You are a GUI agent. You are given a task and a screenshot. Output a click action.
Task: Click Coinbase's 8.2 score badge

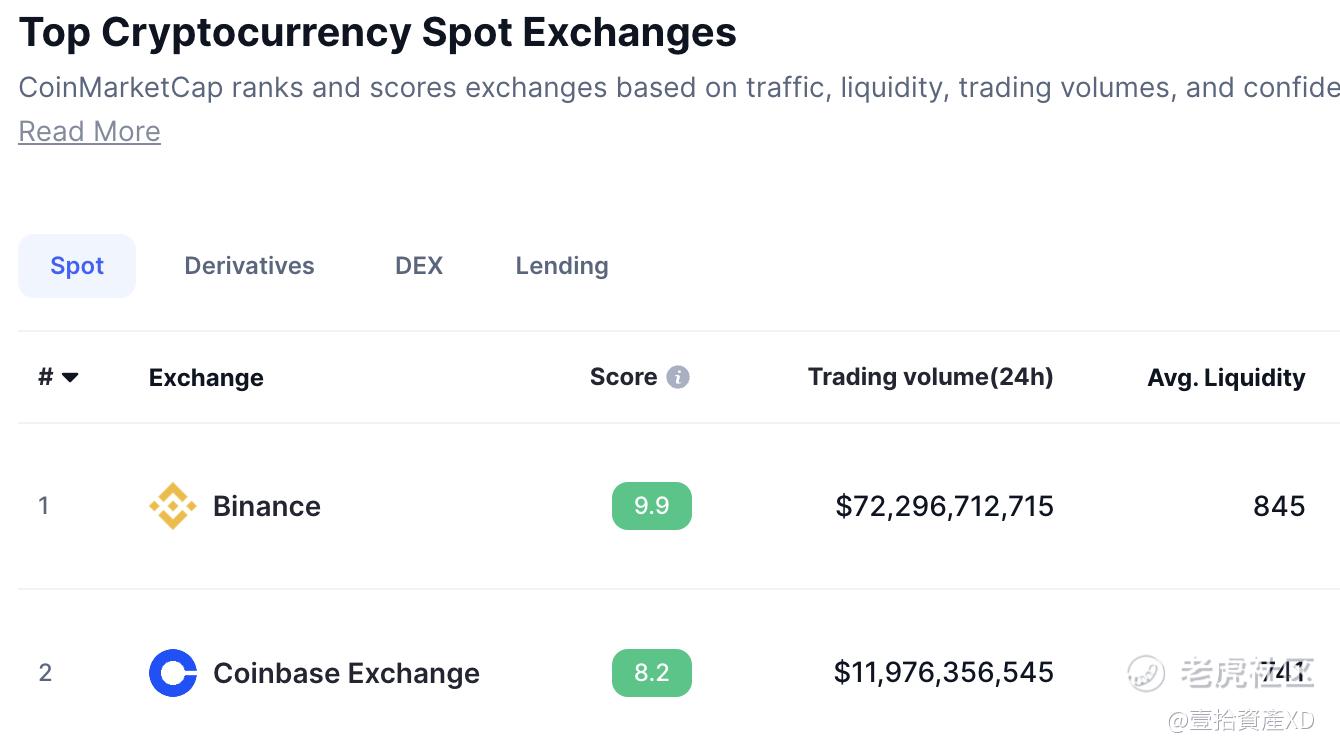tap(652, 673)
